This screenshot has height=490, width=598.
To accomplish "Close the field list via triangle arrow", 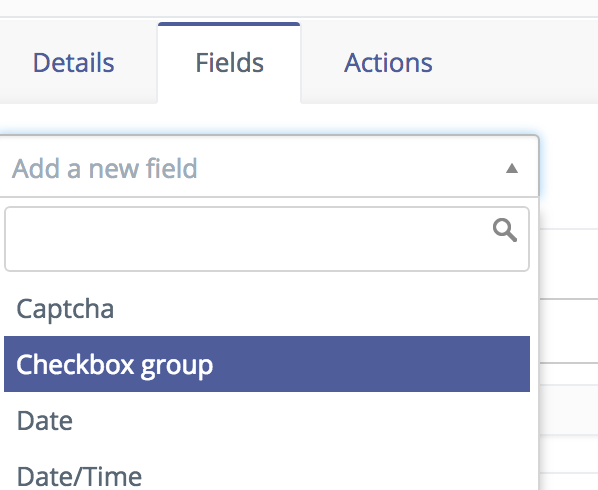I will pos(511,168).
